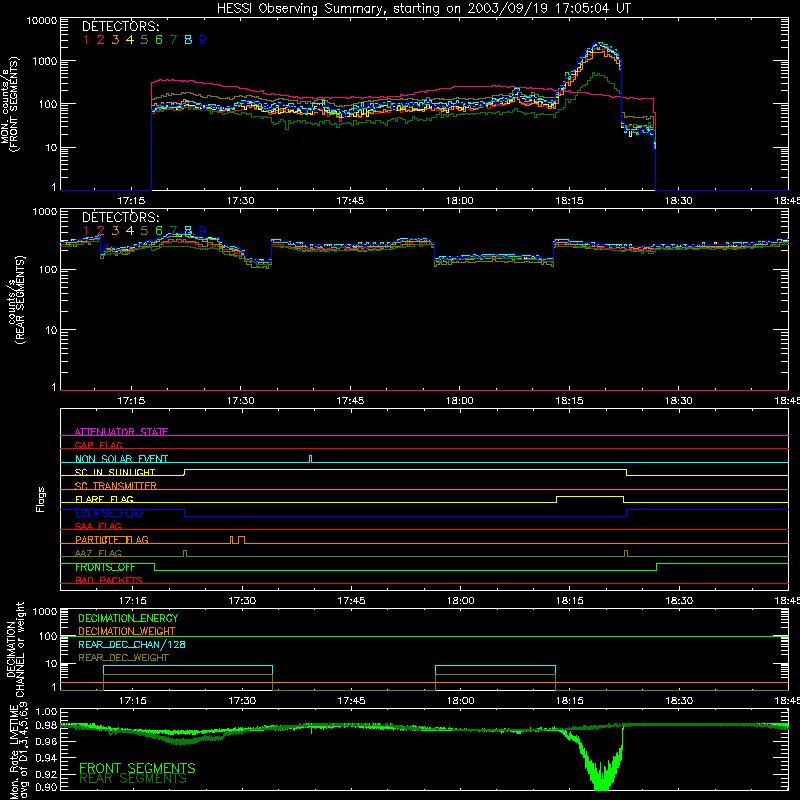Select detector 3 in the rear segments legend

(115, 231)
